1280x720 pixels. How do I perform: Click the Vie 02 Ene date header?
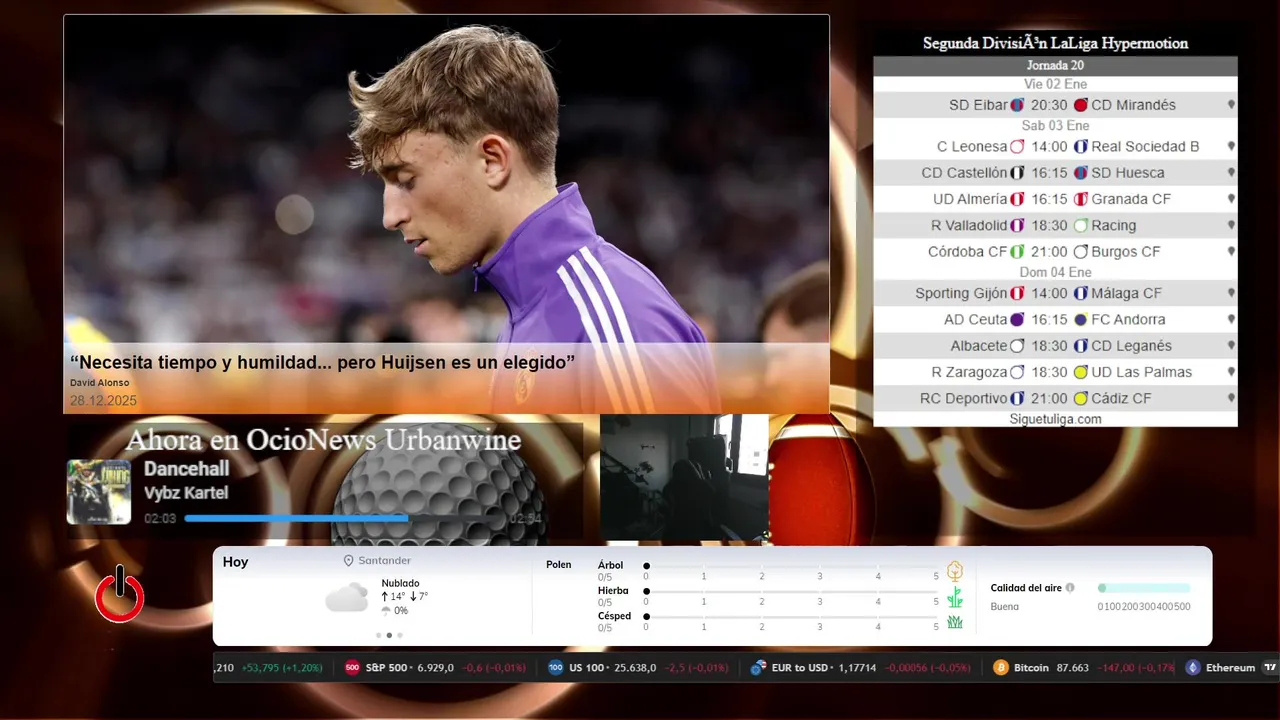click(x=1055, y=84)
